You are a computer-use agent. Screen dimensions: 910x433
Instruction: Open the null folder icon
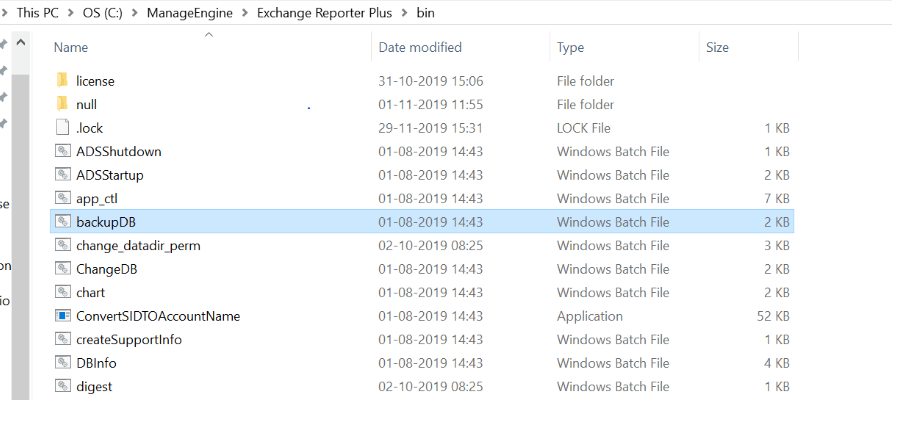coord(63,104)
